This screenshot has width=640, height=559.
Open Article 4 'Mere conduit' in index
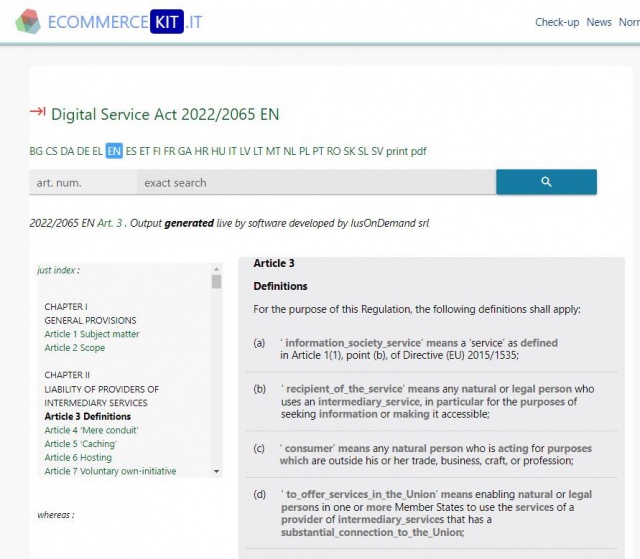click(x=91, y=430)
